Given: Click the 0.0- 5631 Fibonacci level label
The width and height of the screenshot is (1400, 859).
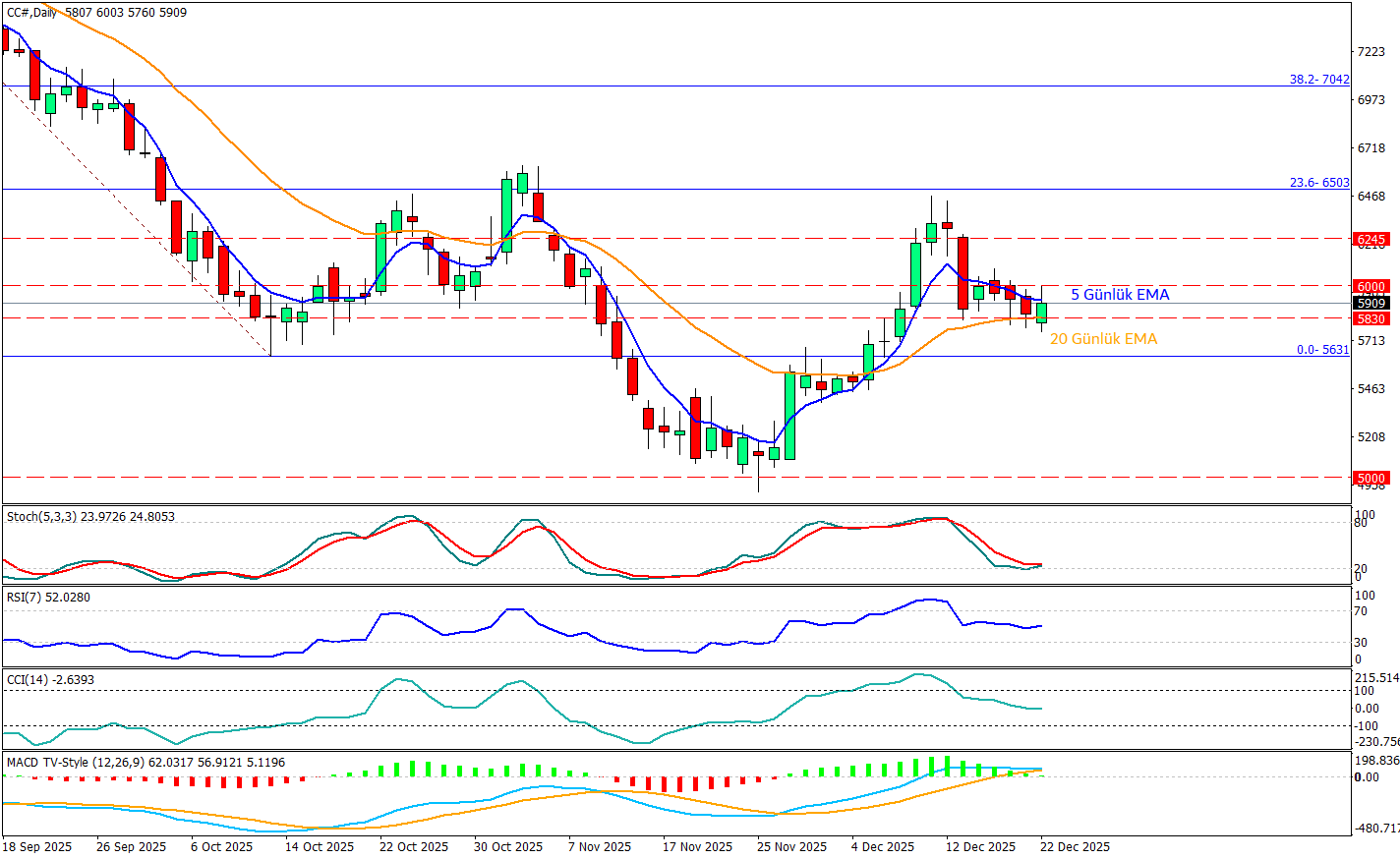Looking at the screenshot, I should coord(1322,350).
